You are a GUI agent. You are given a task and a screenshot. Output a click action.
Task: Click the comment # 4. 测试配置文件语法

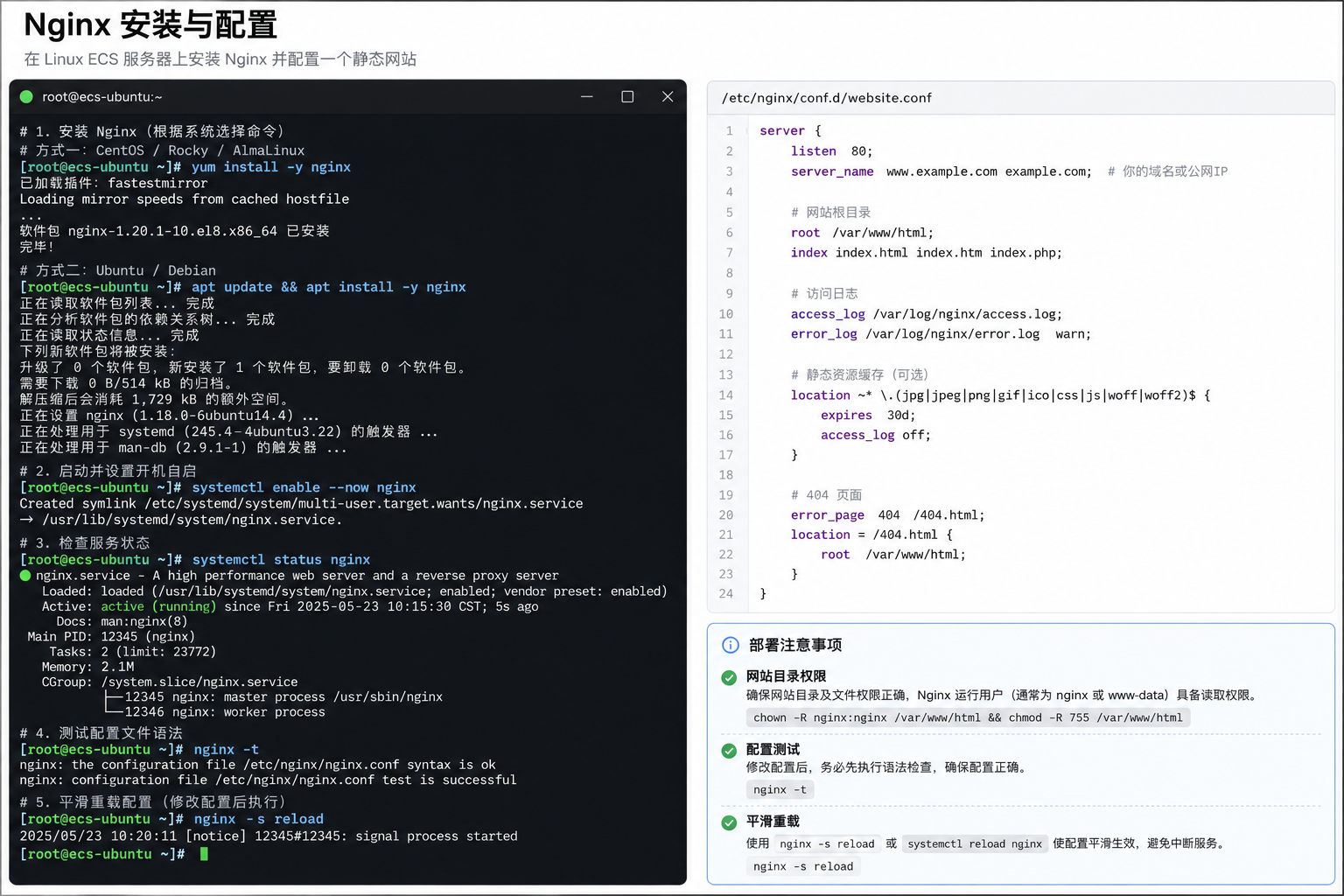101,733
